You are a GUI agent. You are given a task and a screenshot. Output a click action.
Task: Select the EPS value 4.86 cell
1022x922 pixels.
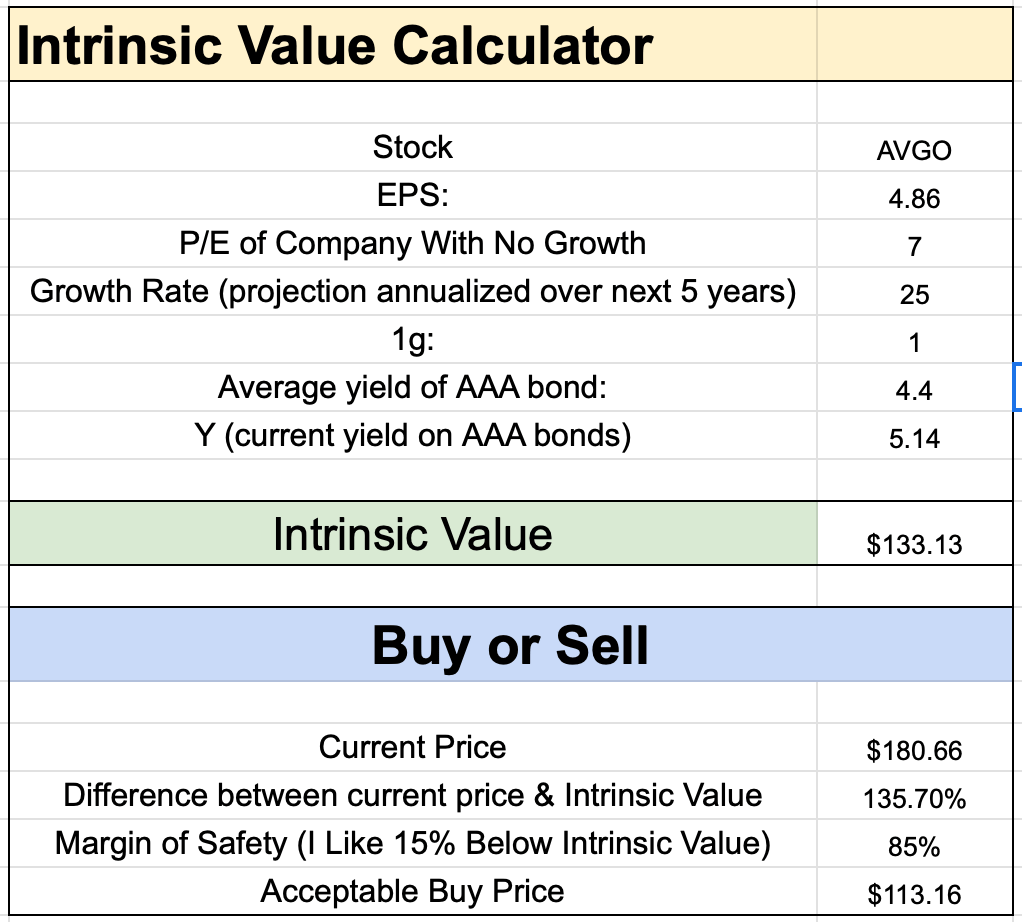point(914,199)
